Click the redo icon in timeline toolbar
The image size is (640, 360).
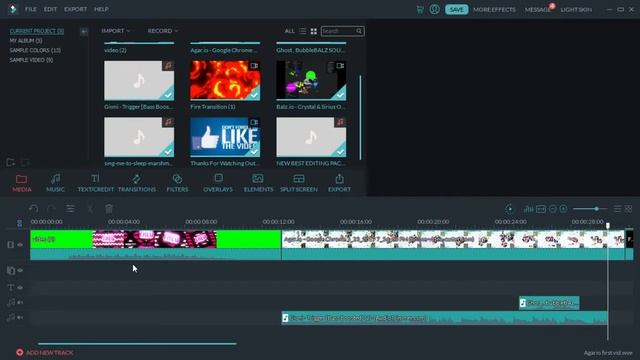(x=51, y=209)
